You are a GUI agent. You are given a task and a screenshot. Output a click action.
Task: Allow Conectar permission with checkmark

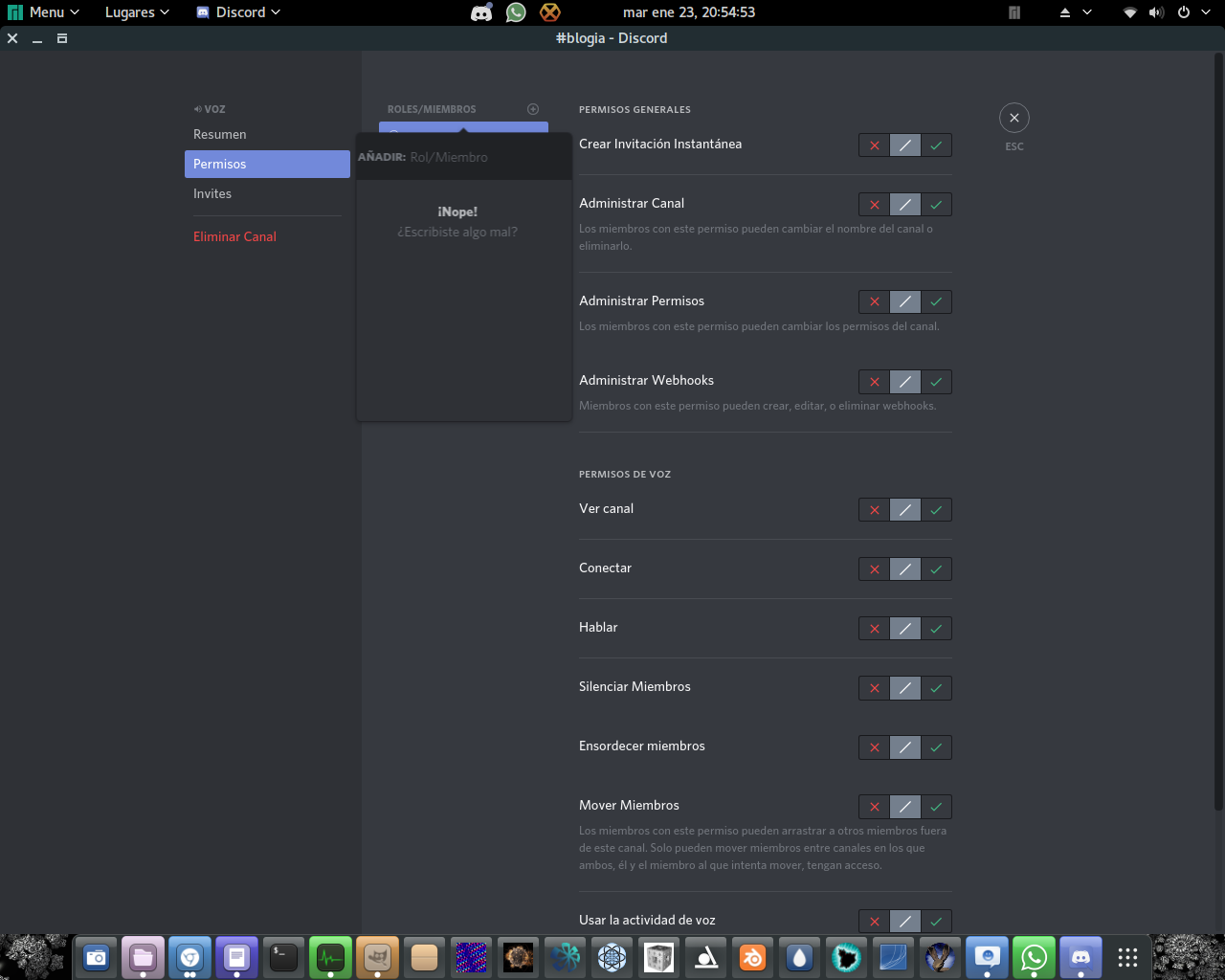[936, 569]
